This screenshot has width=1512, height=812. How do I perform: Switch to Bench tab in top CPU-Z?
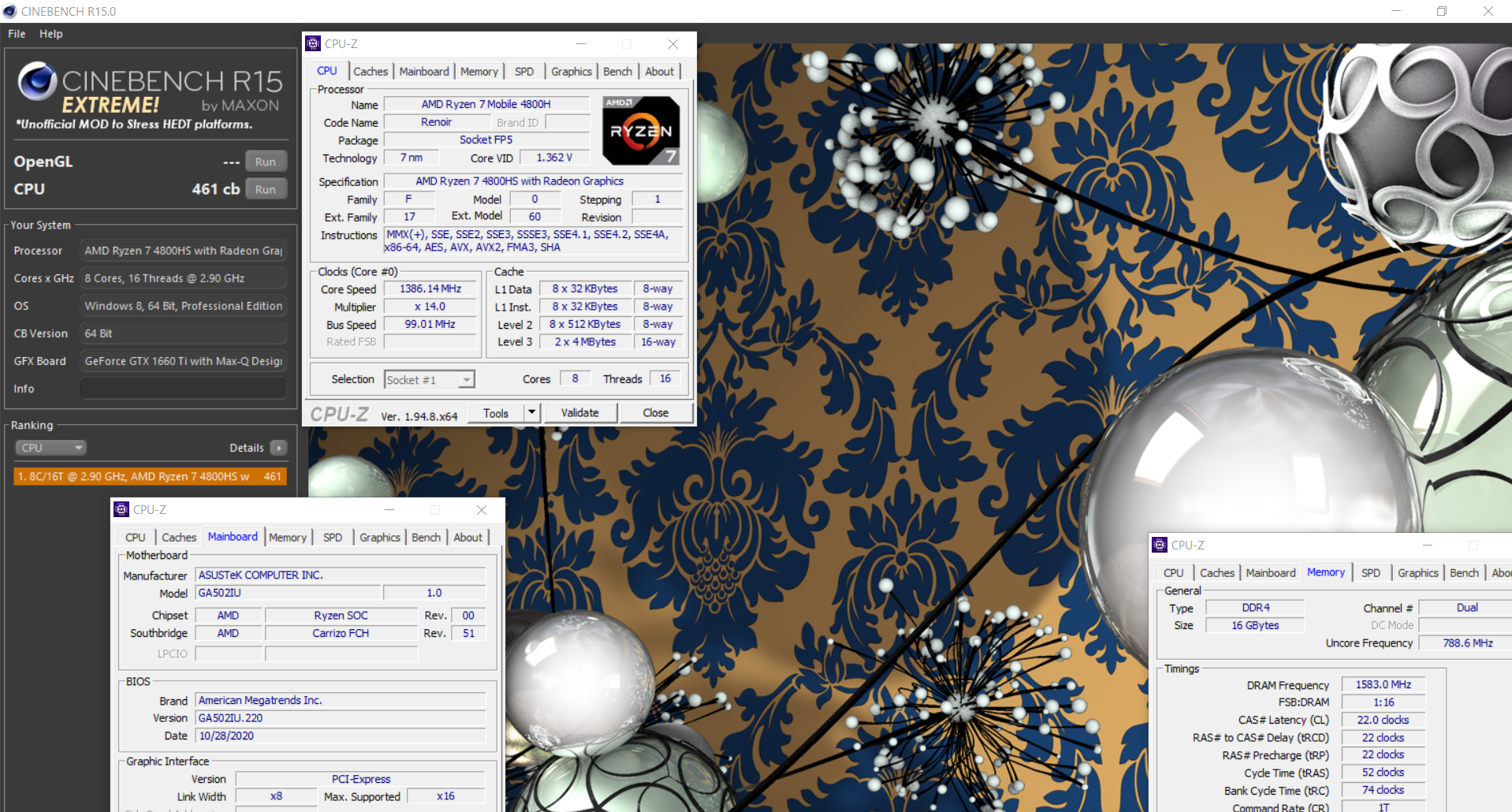(x=618, y=71)
